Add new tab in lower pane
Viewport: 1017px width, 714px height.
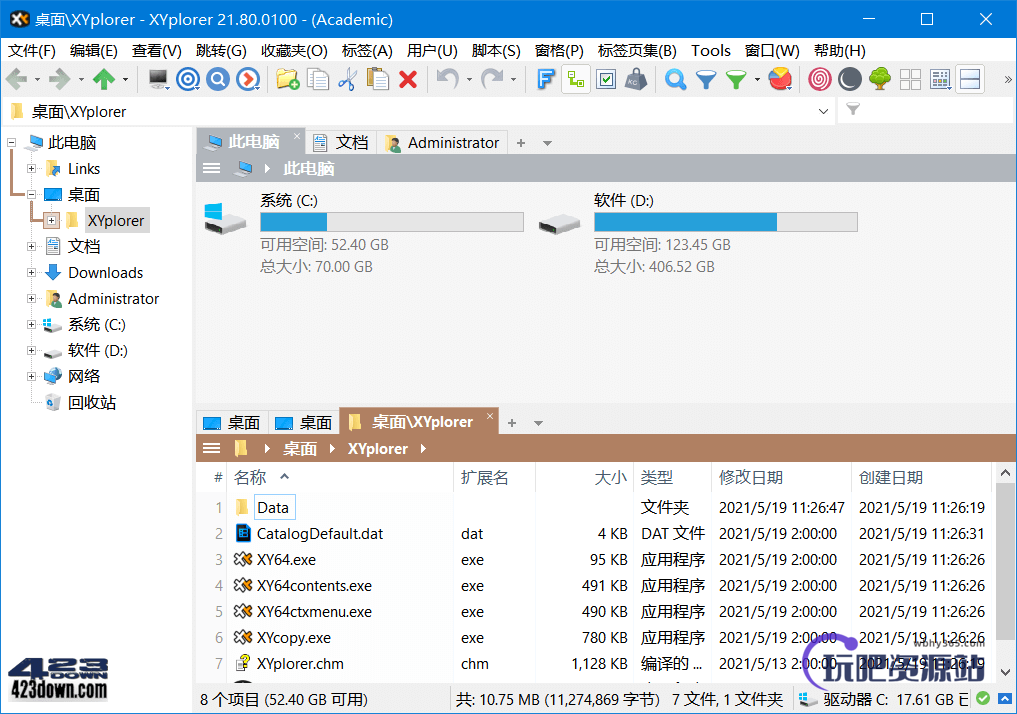pos(512,423)
